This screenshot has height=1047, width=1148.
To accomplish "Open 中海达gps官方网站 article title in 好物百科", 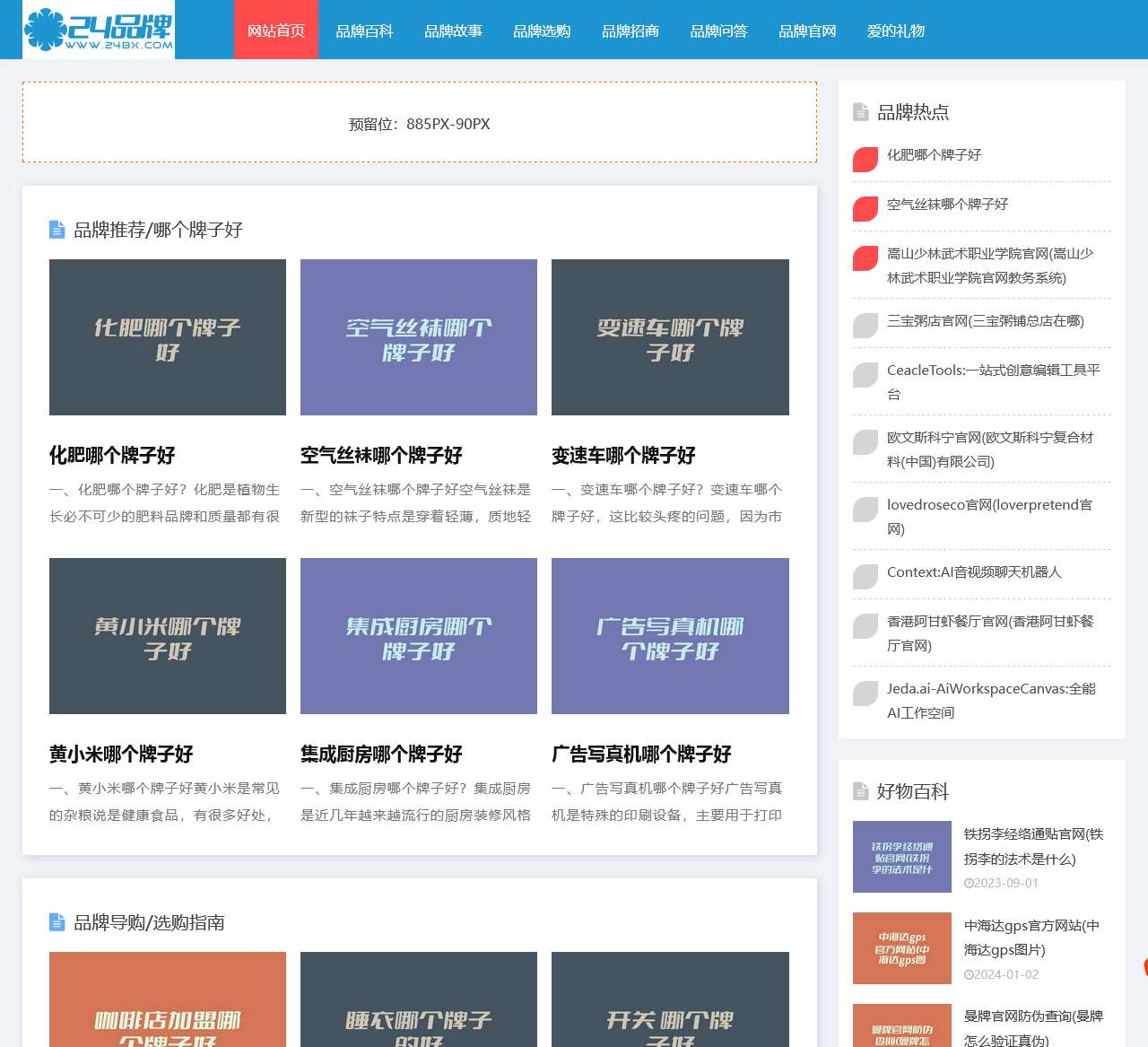I will (x=1031, y=938).
